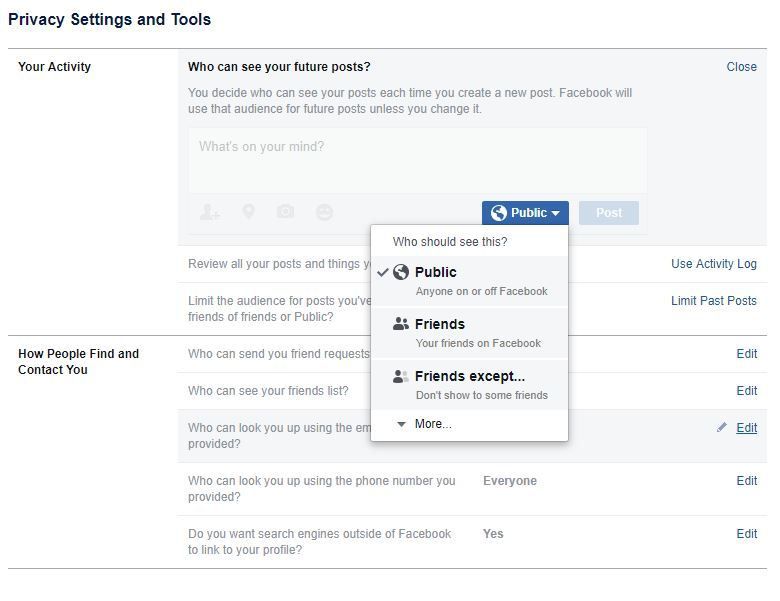Click the camera photo icon in composer

tap(286, 212)
